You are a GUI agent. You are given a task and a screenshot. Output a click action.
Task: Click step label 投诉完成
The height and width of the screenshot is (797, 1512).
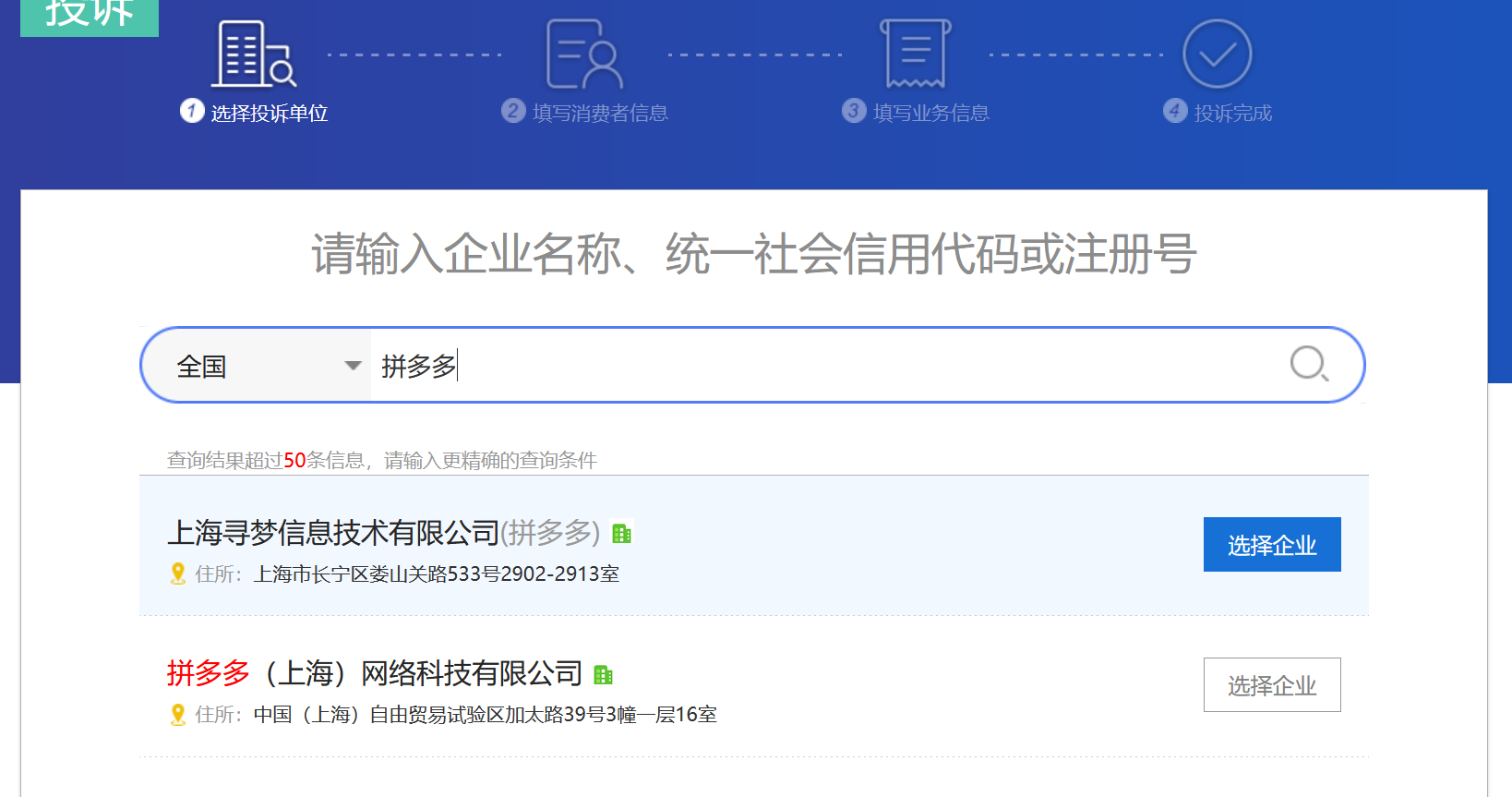tap(1233, 113)
